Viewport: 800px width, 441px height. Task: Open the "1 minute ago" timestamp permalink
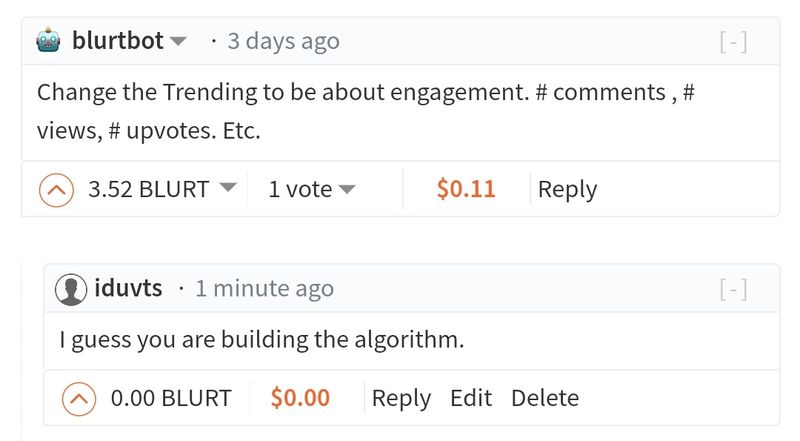pos(264,288)
